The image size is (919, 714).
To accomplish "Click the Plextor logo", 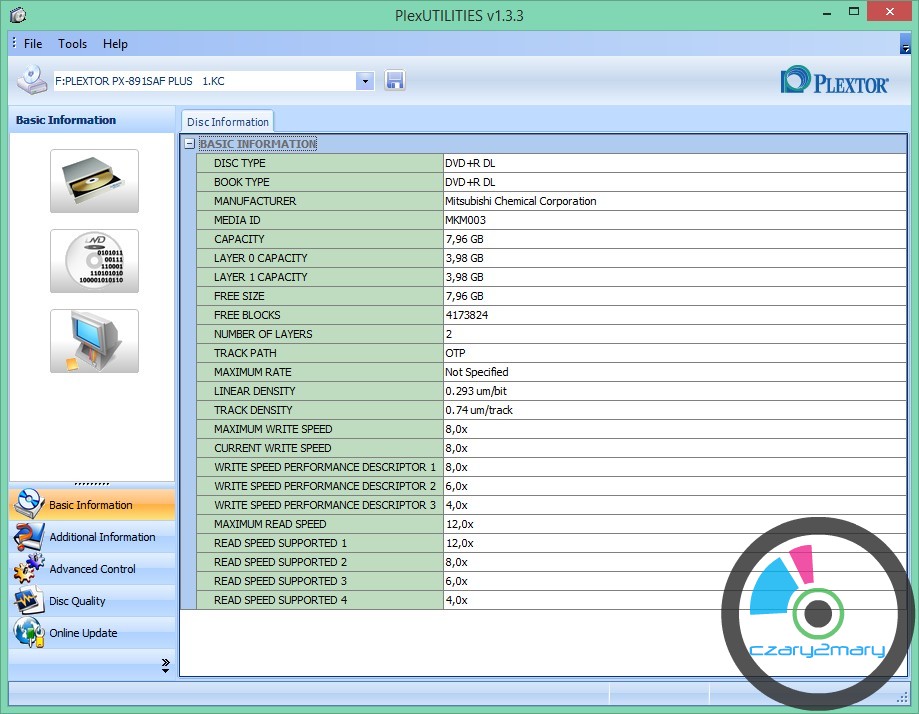I will [x=834, y=81].
